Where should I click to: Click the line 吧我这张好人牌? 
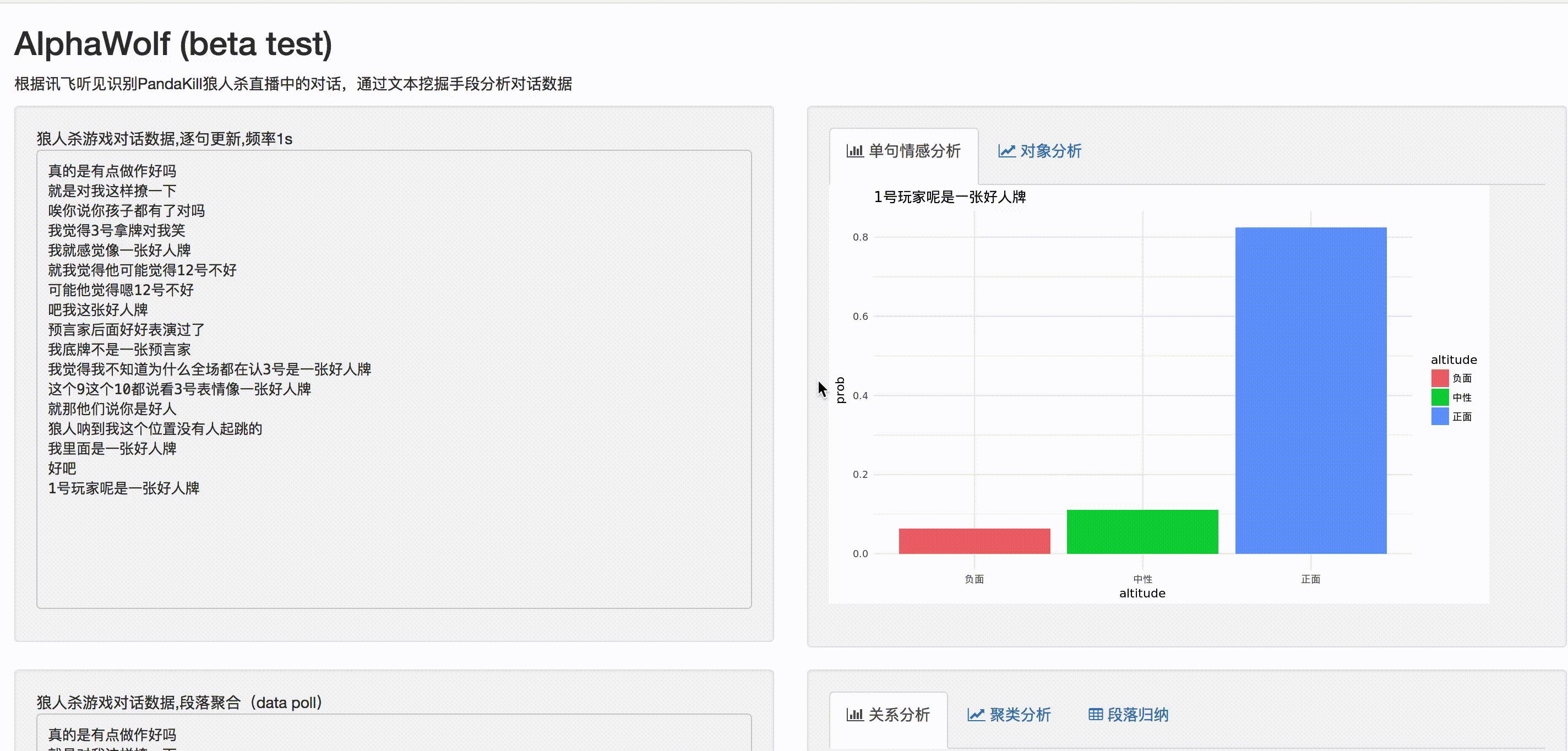[98, 310]
